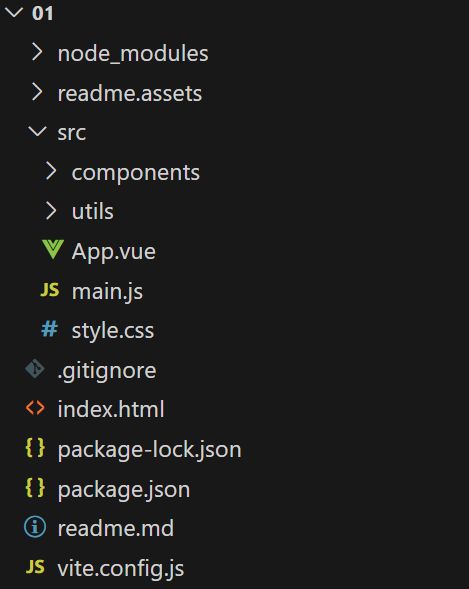469x589 pixels.
Task: Click the Vue icon beside App.vue
Action: coord(53,250)
